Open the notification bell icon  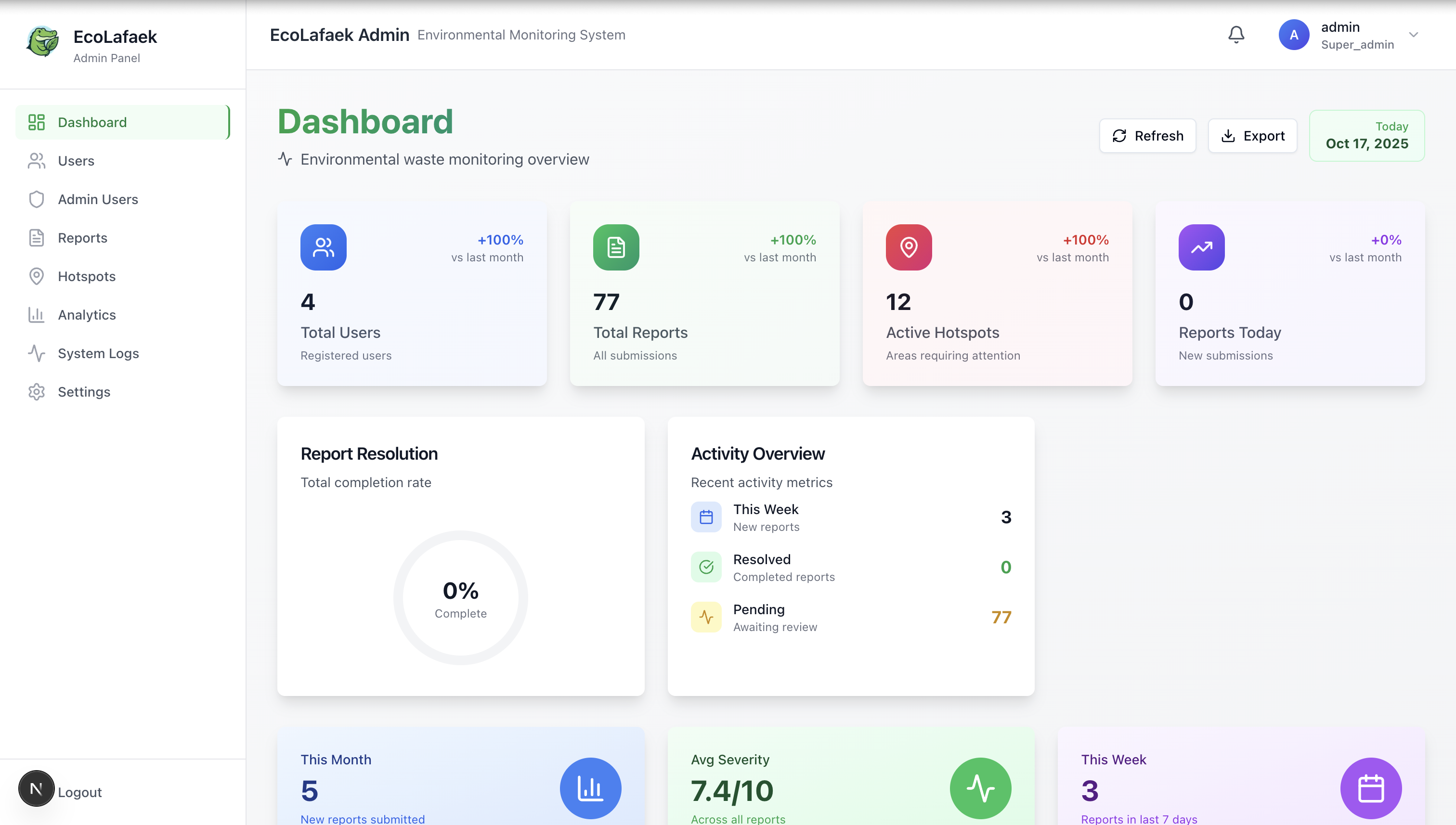point(1236,35)
